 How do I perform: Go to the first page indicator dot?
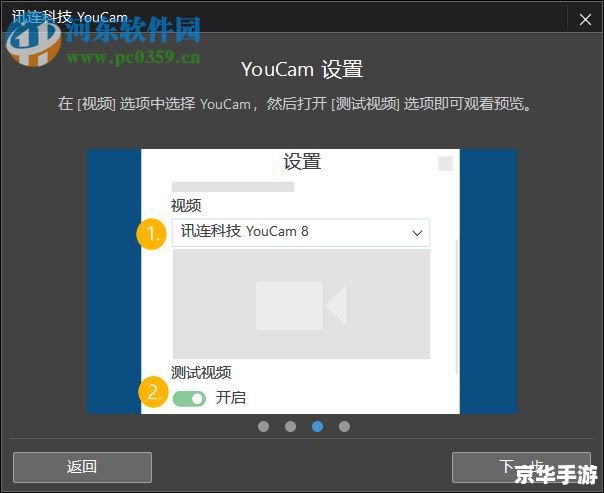[x=263, y=426]
